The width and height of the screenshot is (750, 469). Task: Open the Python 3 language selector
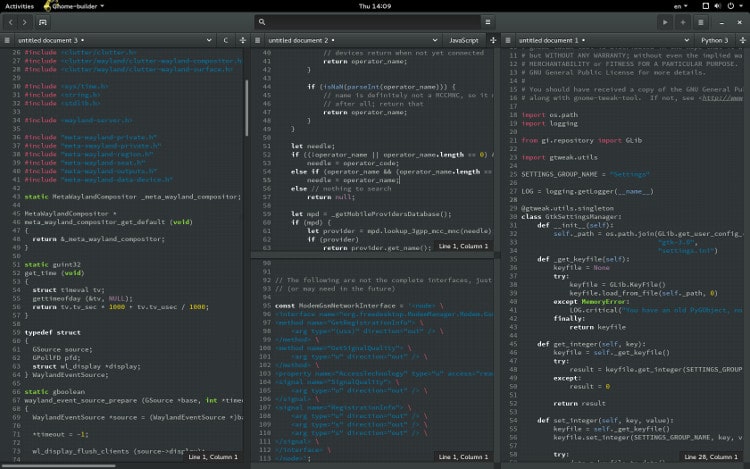(x=715, y=40)
